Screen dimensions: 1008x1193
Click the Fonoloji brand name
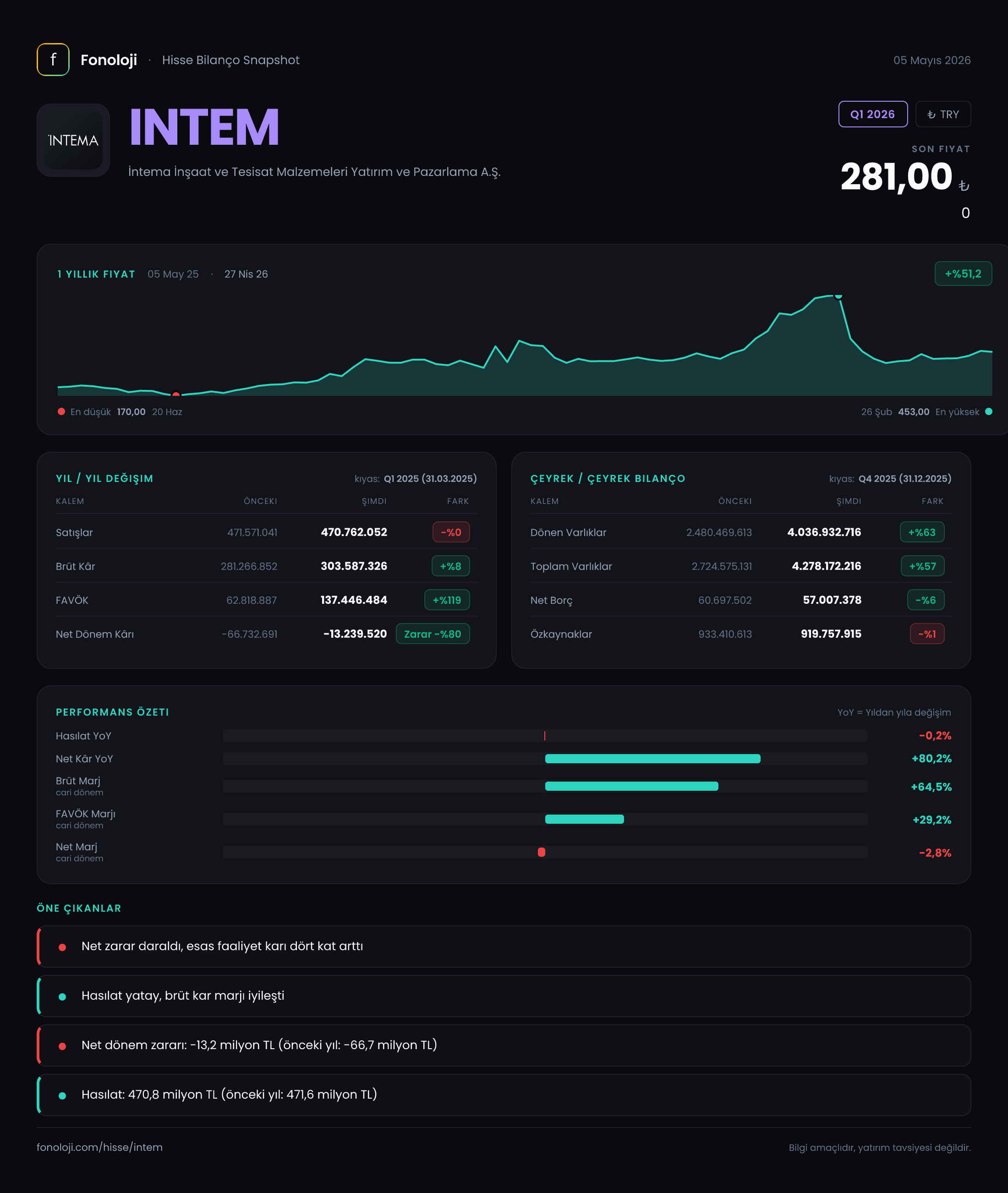(x=109, y=60)
